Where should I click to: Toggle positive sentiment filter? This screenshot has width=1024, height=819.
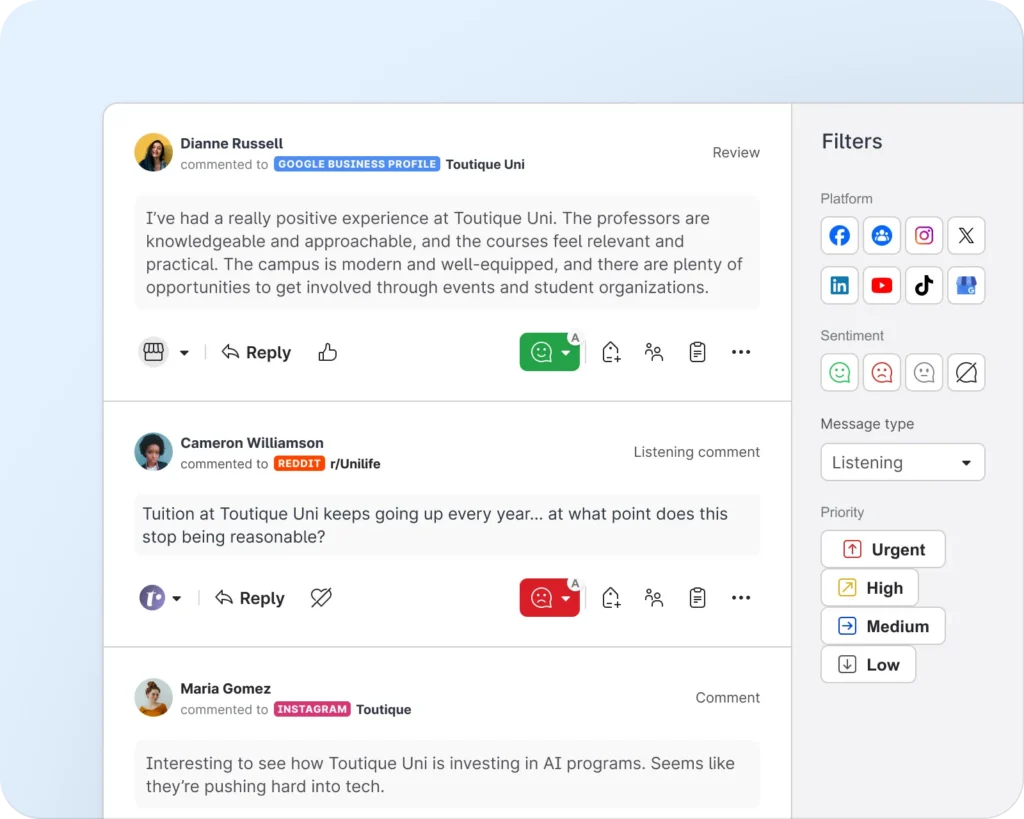tap(840, 373)
